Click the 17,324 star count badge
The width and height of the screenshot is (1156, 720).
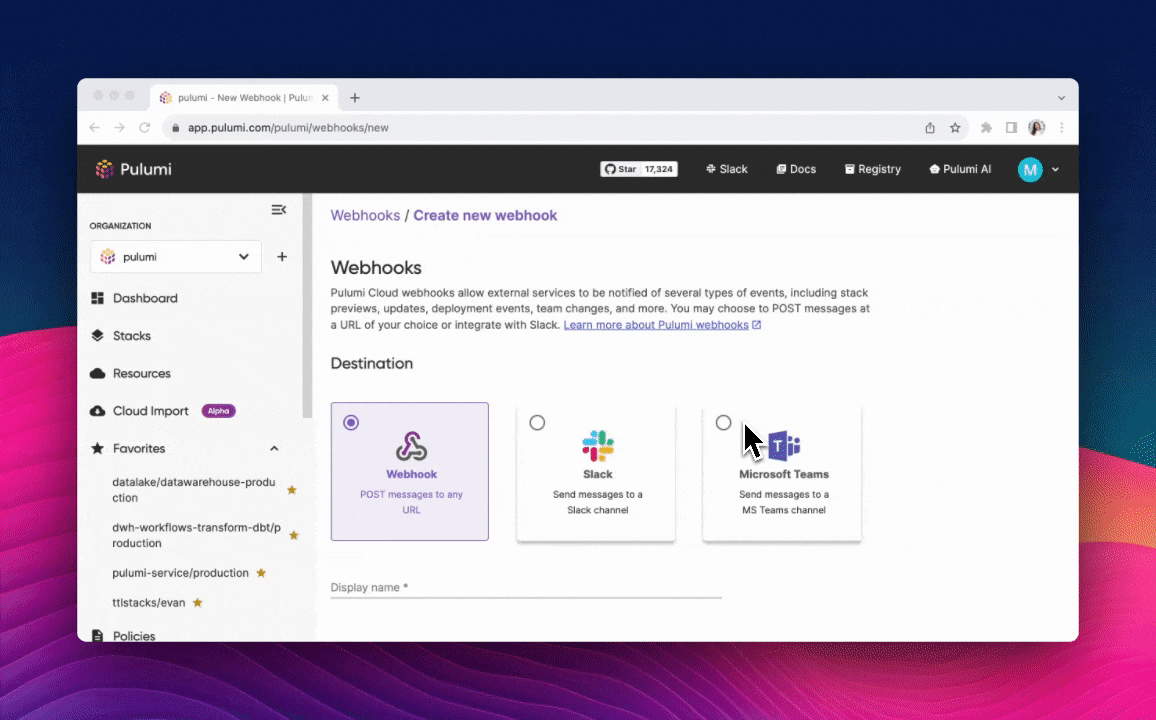tap(658, 169)
